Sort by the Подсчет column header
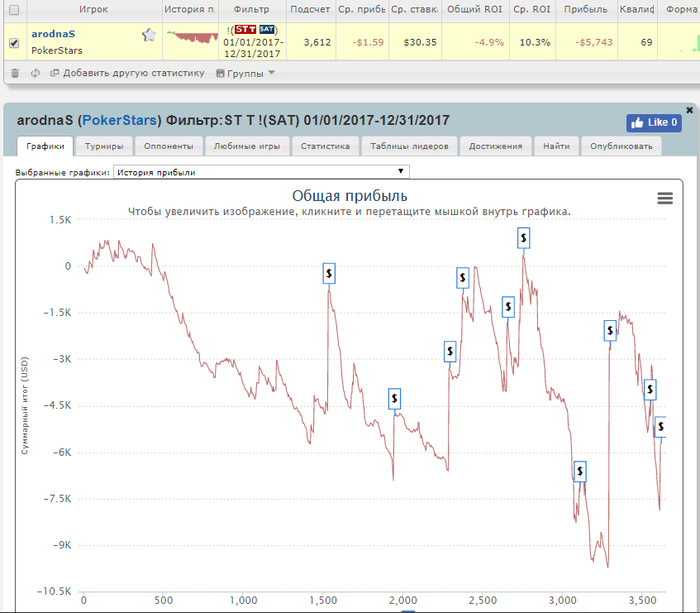Image resolution: width=700 pixels, height=613 pixels. [310, 9]
